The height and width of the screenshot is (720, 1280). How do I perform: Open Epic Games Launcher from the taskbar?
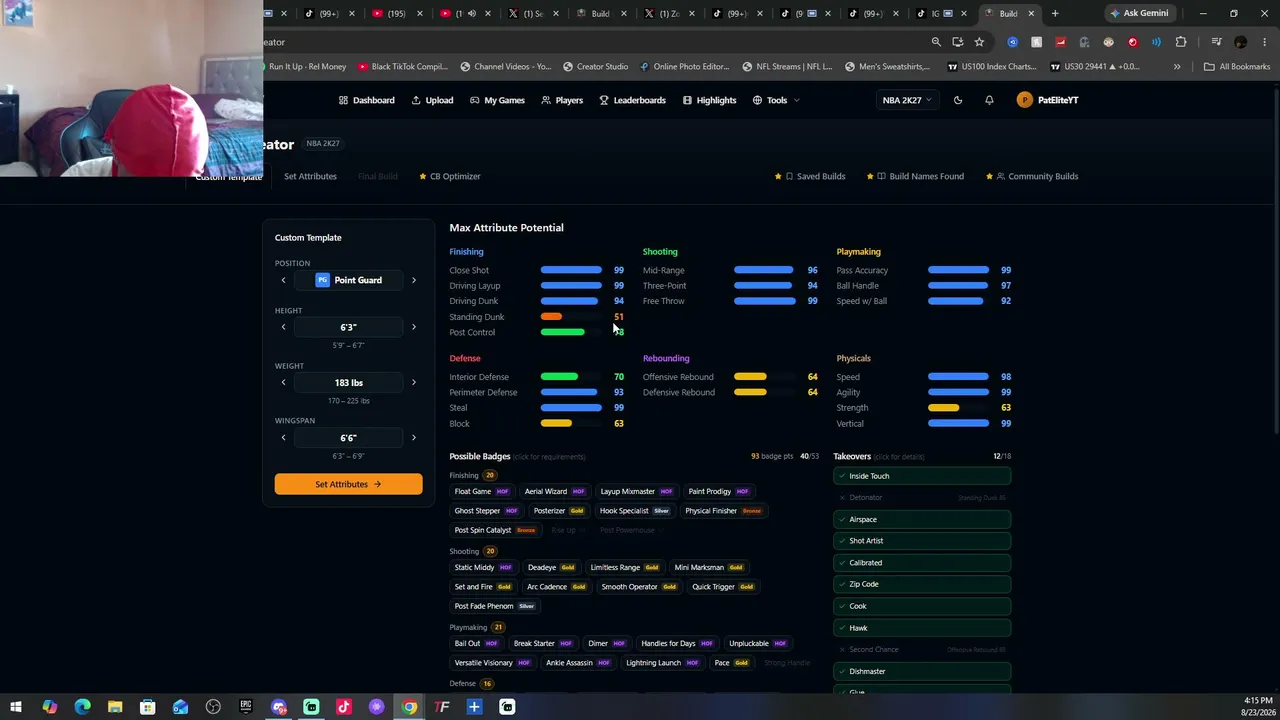[246, 707]
